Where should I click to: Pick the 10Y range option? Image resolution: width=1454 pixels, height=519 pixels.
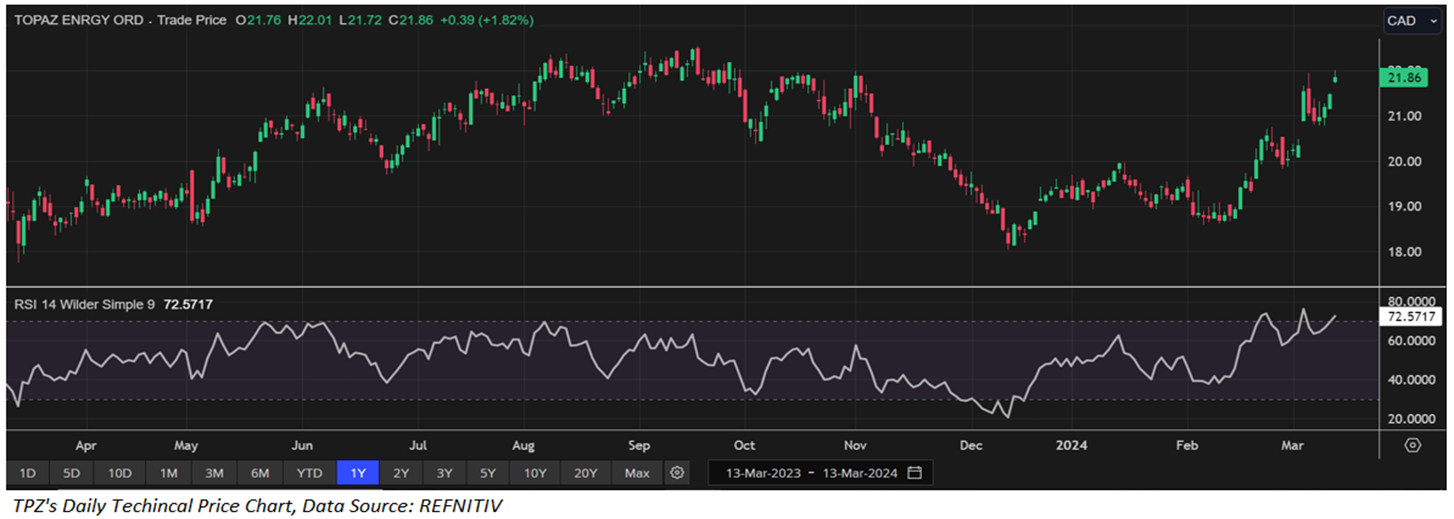pos(535,472)
